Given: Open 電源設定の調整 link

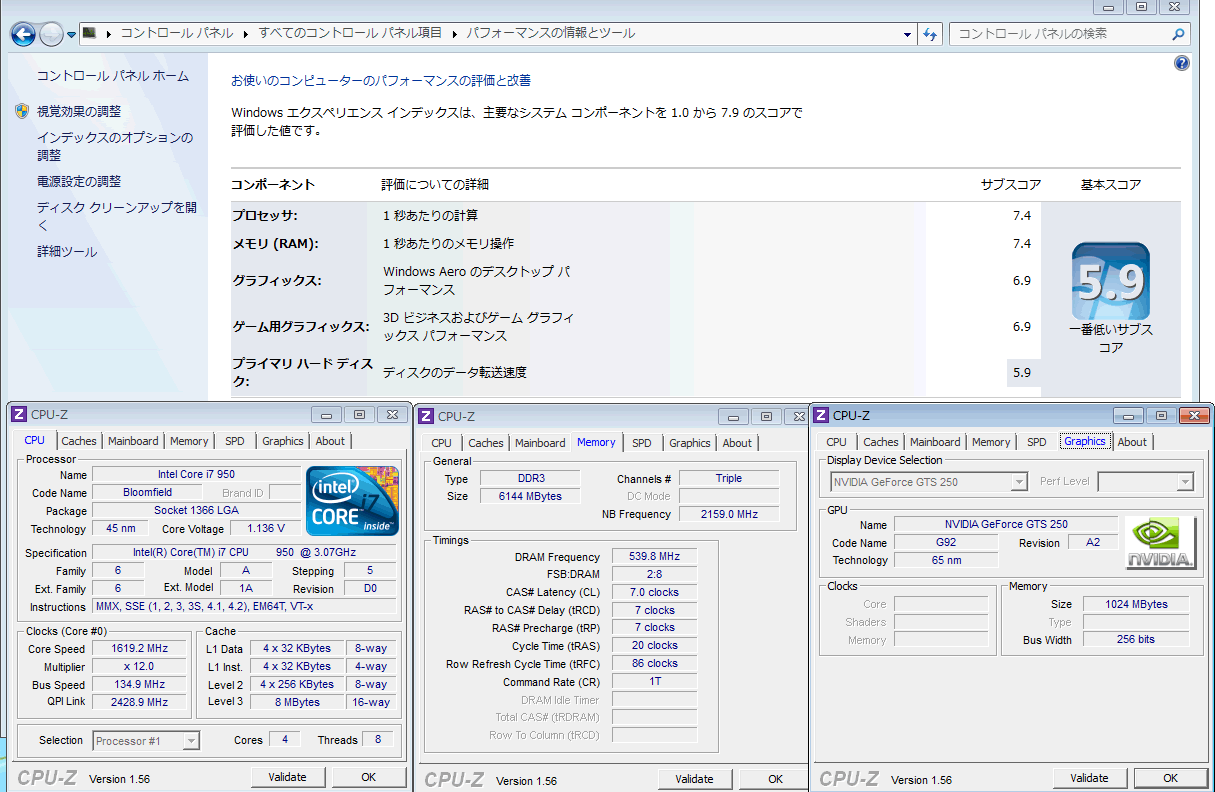Looking at the screenshot, I should pos(79,181).
